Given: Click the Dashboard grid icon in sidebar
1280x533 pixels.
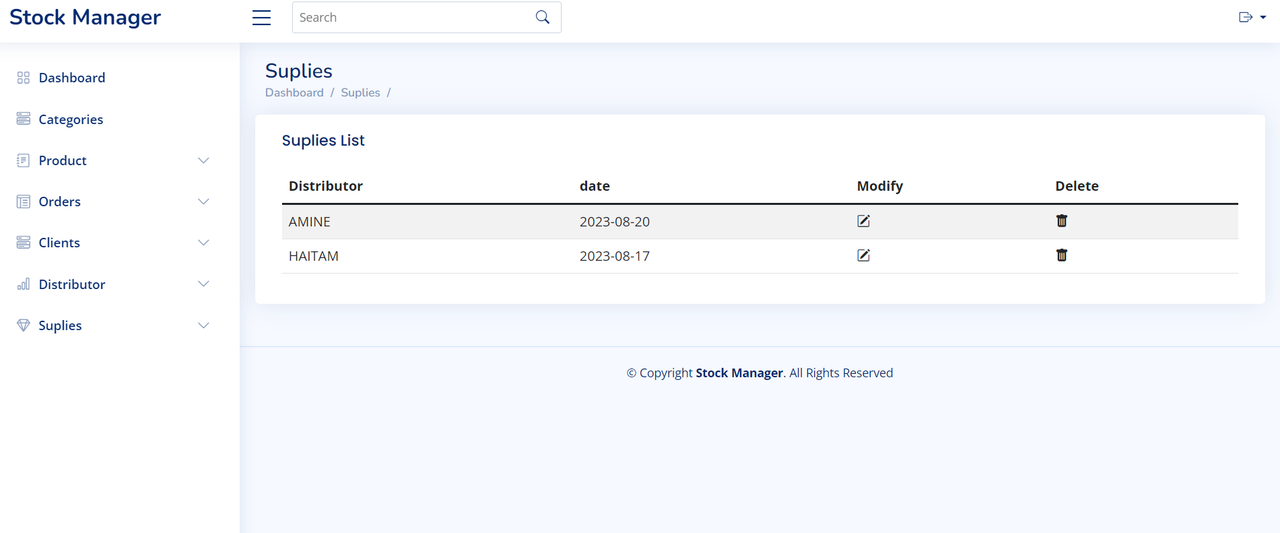Looking at the screenshot, I should [23, 78].
